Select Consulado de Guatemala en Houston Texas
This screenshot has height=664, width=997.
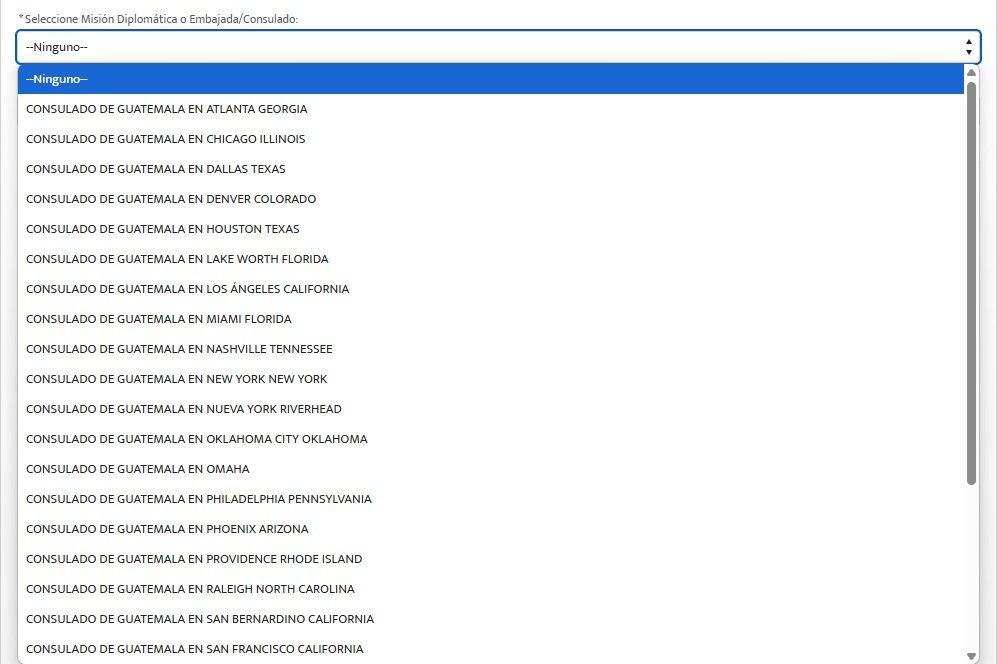pyautogui.click(x=491, y=228)
